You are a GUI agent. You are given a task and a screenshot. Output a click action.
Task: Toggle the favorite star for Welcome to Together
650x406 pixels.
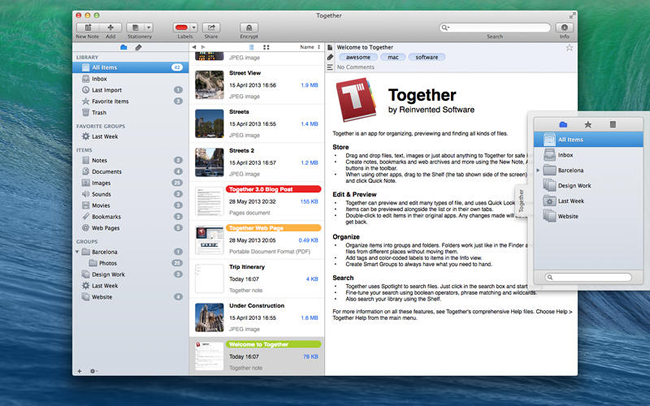point(569,47)
